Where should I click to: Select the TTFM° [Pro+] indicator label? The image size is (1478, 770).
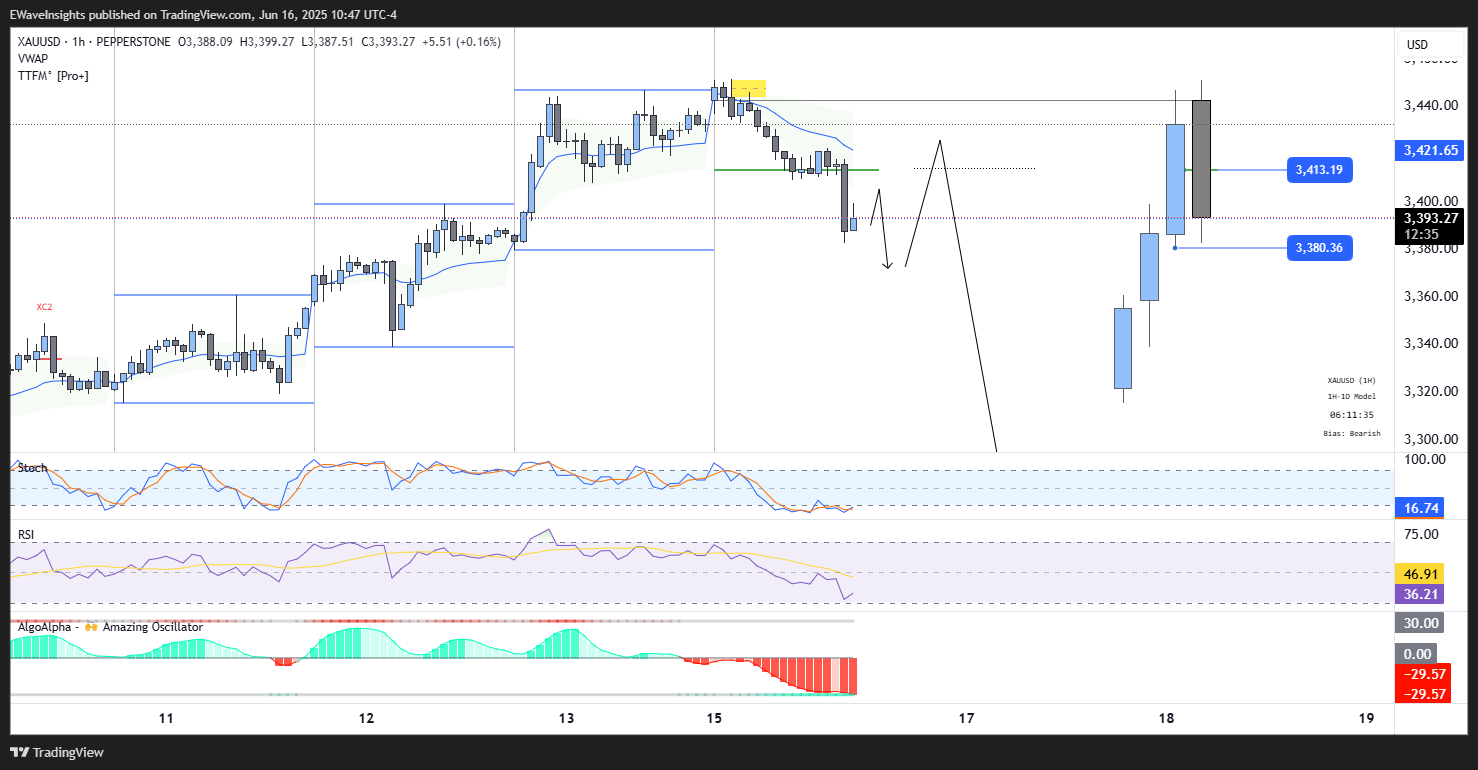tap(53, 75)
